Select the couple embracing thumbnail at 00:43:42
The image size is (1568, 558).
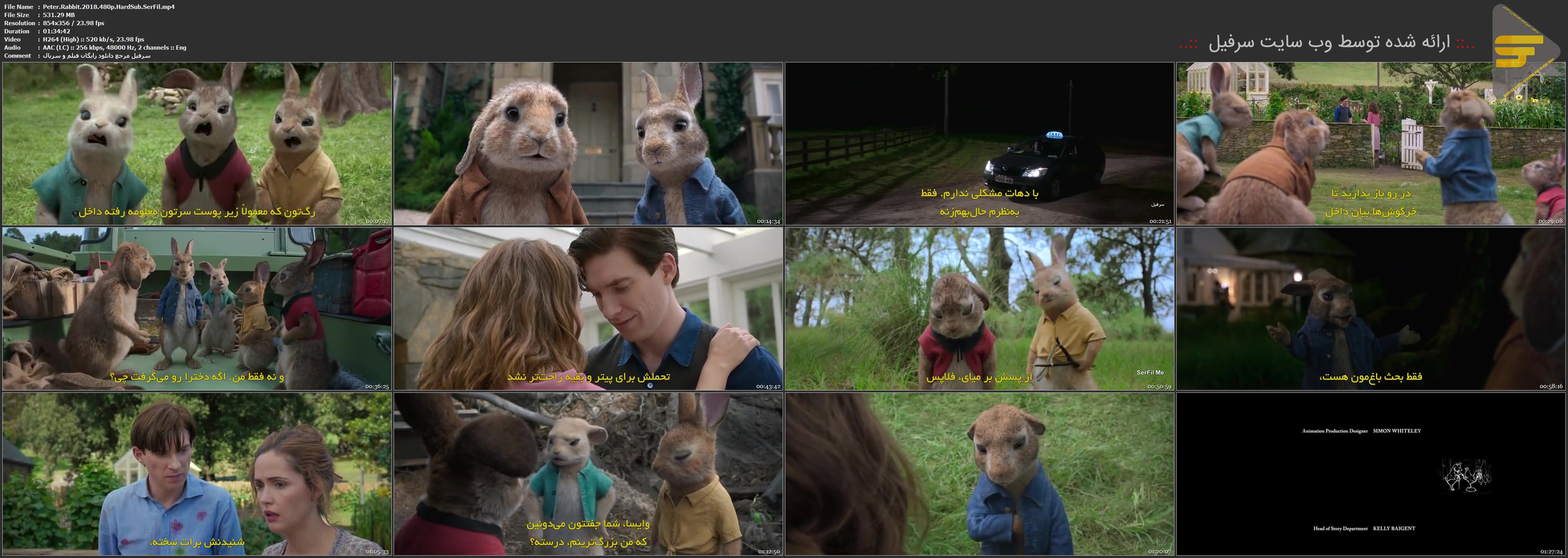(588, 309)
